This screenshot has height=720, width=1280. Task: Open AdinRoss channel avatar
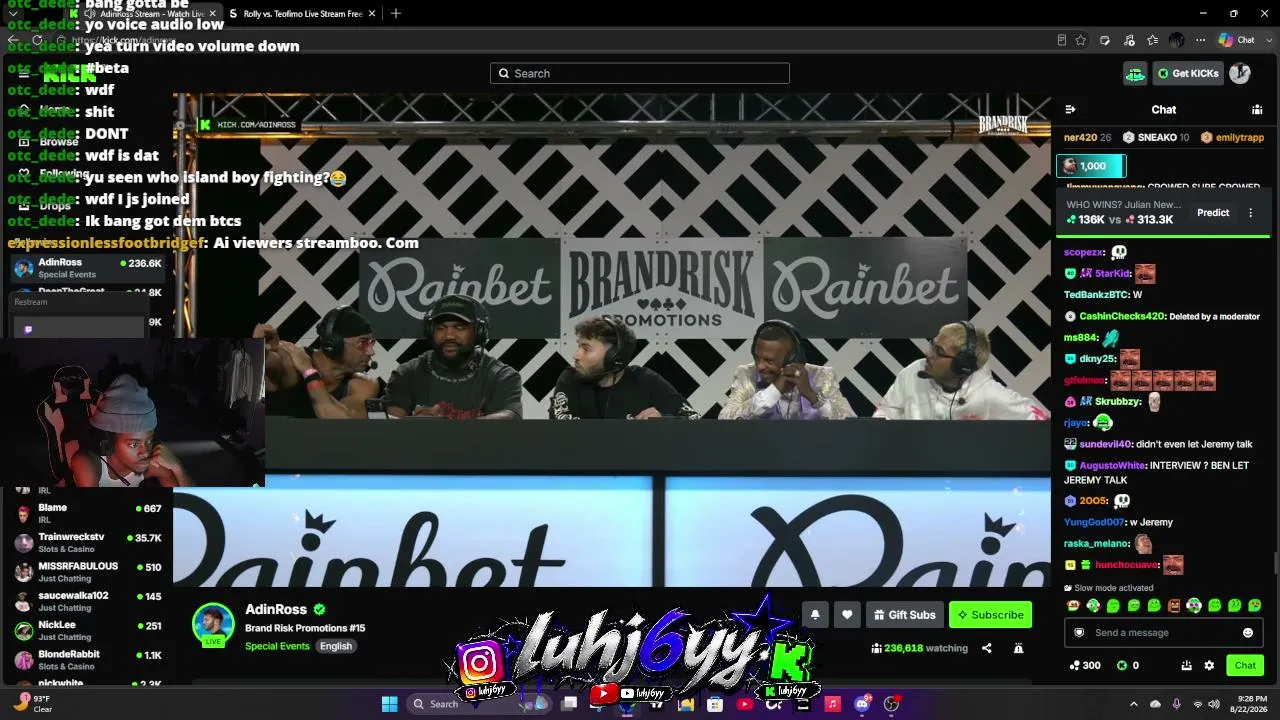point(213,625)
